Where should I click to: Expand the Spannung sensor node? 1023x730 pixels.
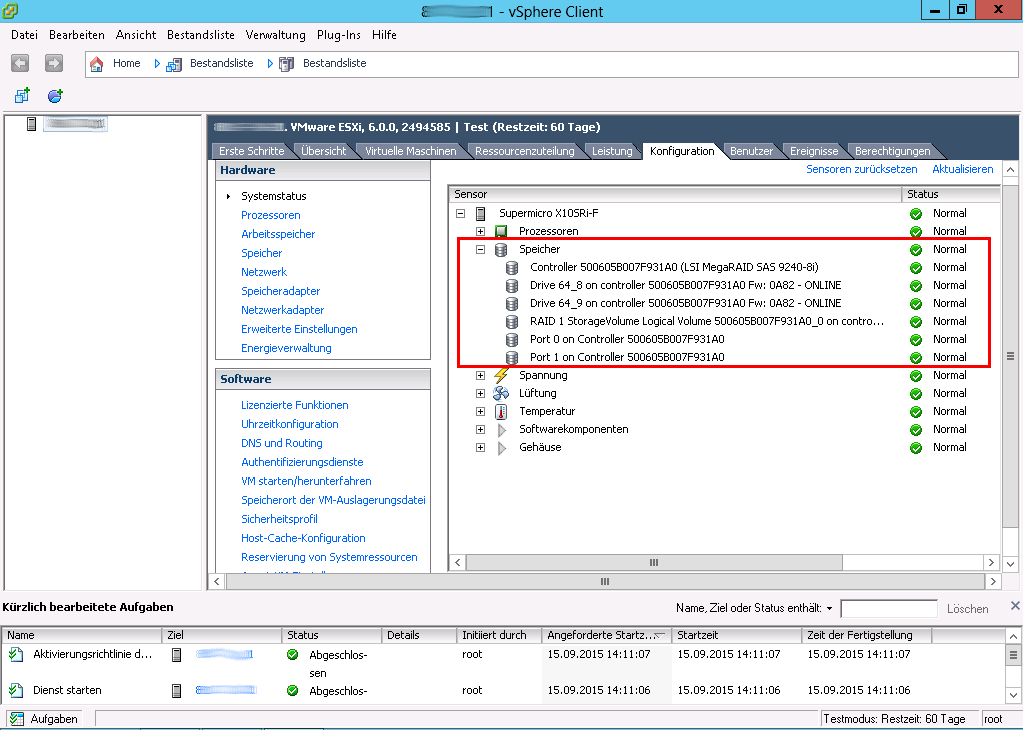click(x=481, y=375)
